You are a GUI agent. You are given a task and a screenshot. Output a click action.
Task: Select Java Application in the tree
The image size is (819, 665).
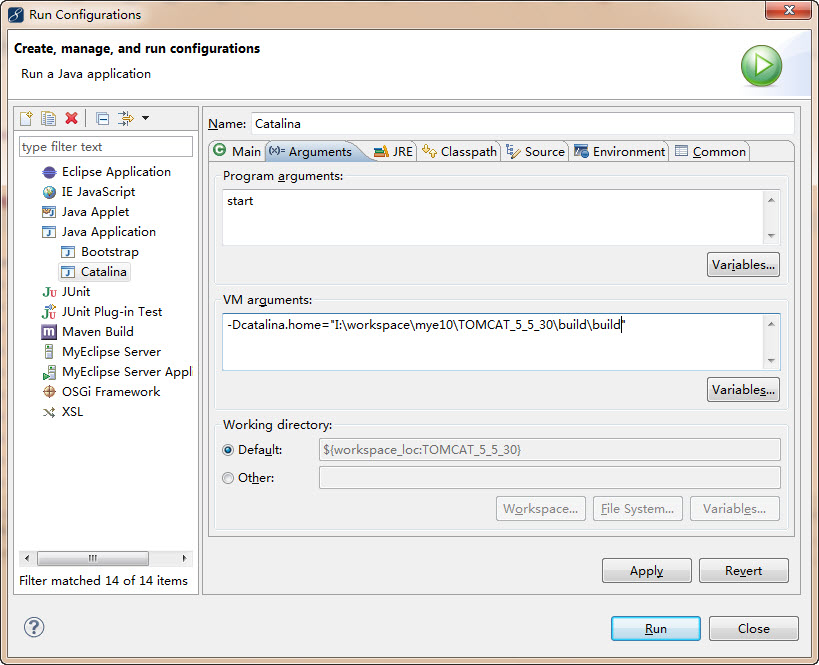pos(108,232)
